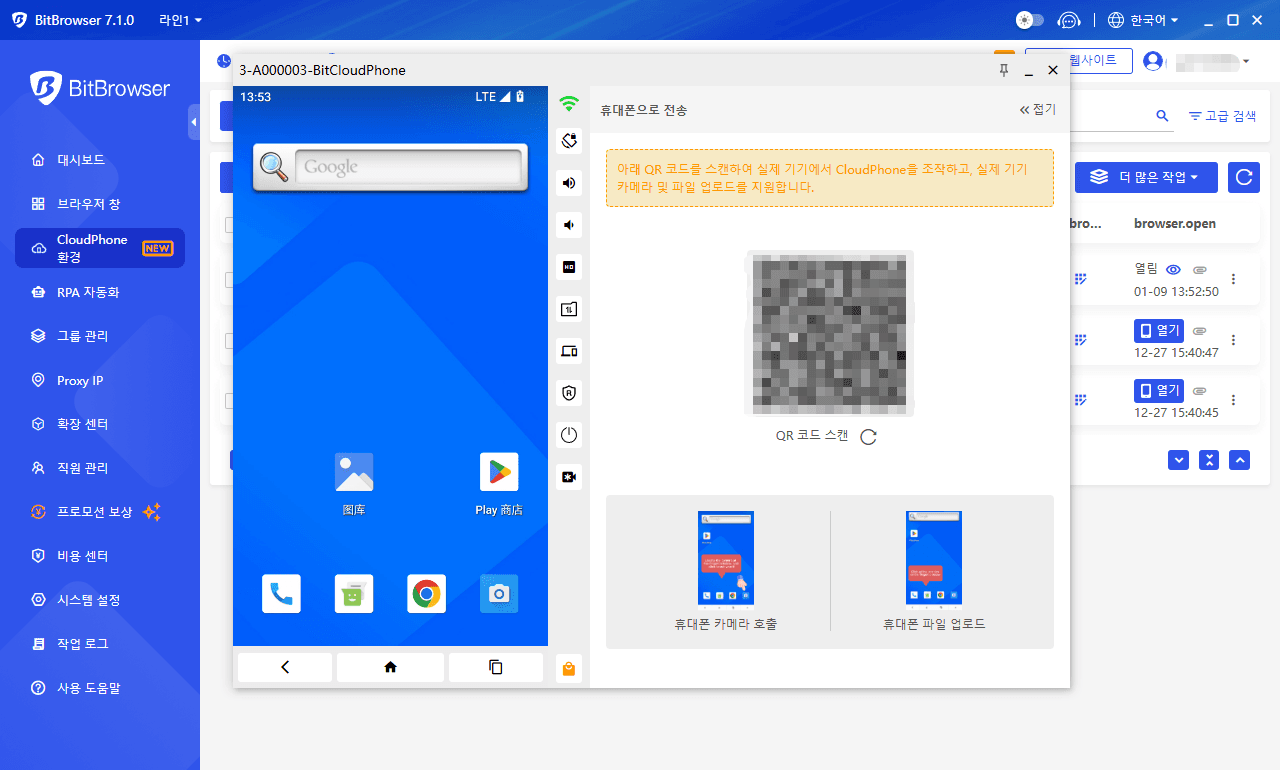Screen dimensions: 1280x770
Task: Click 열기 button in the 12-27 15:40:45 row
Action: pos(1159,390)
